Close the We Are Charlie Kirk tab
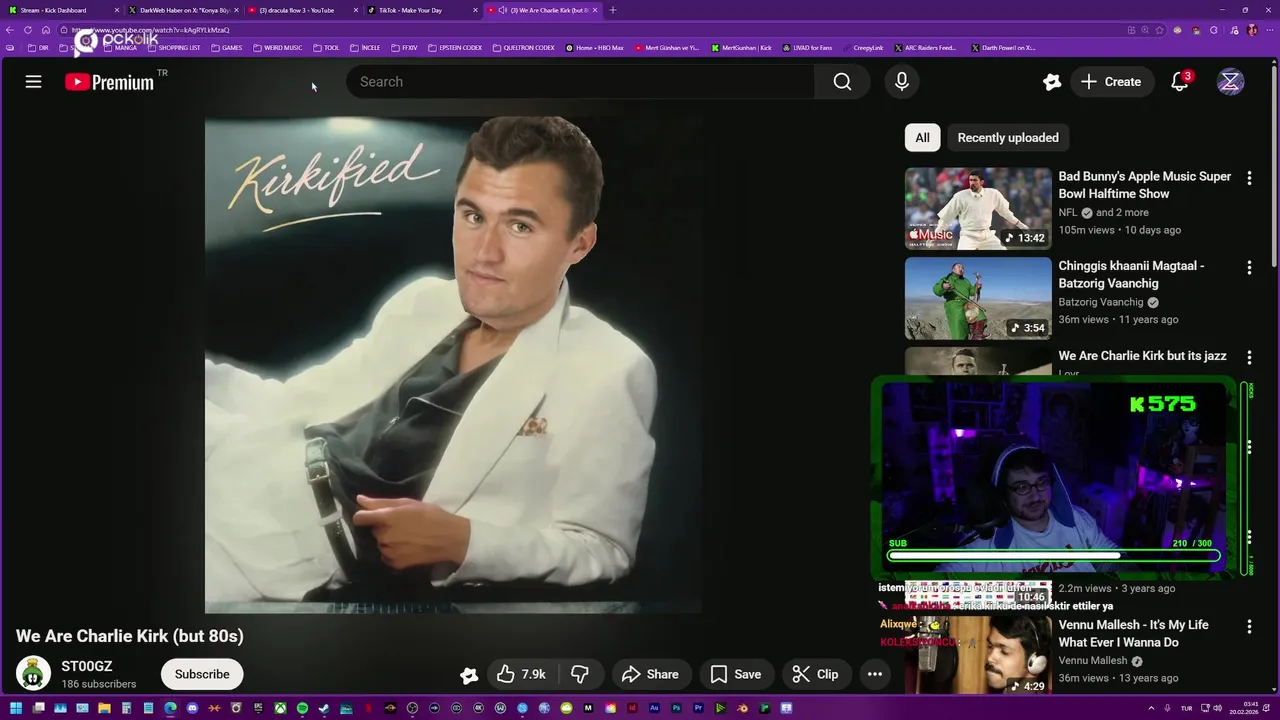The width and height of the screenshot is (1280, 720). point(595,10)
